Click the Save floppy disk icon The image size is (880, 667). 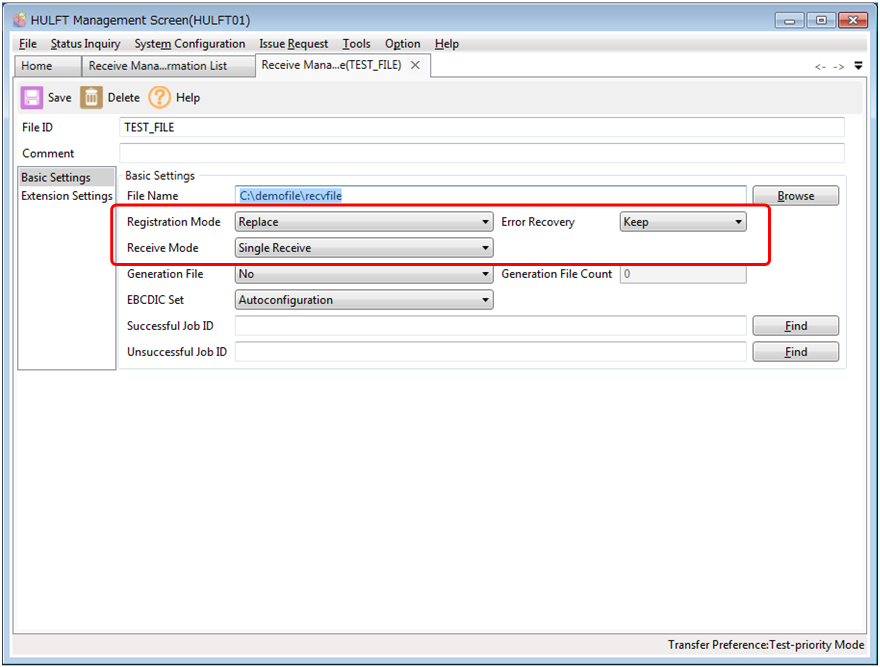coord(32,97)
